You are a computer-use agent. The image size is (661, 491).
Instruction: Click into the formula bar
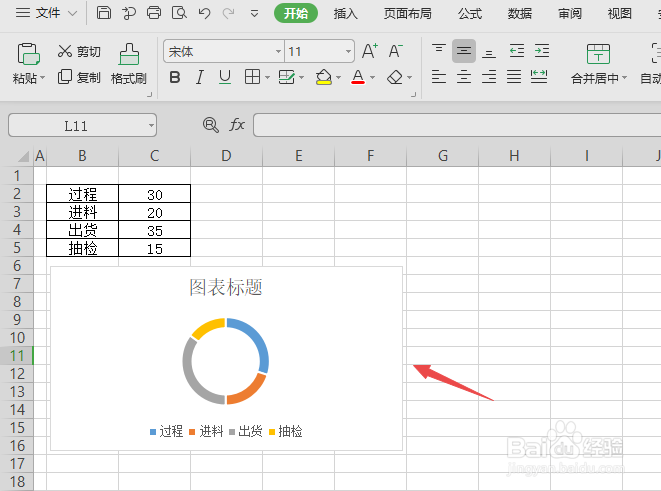tap(457, 125)
